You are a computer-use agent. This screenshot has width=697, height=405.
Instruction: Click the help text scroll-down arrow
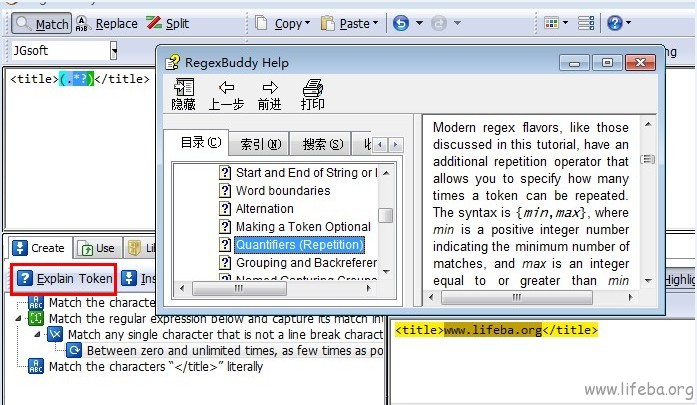tap(648, 281)
